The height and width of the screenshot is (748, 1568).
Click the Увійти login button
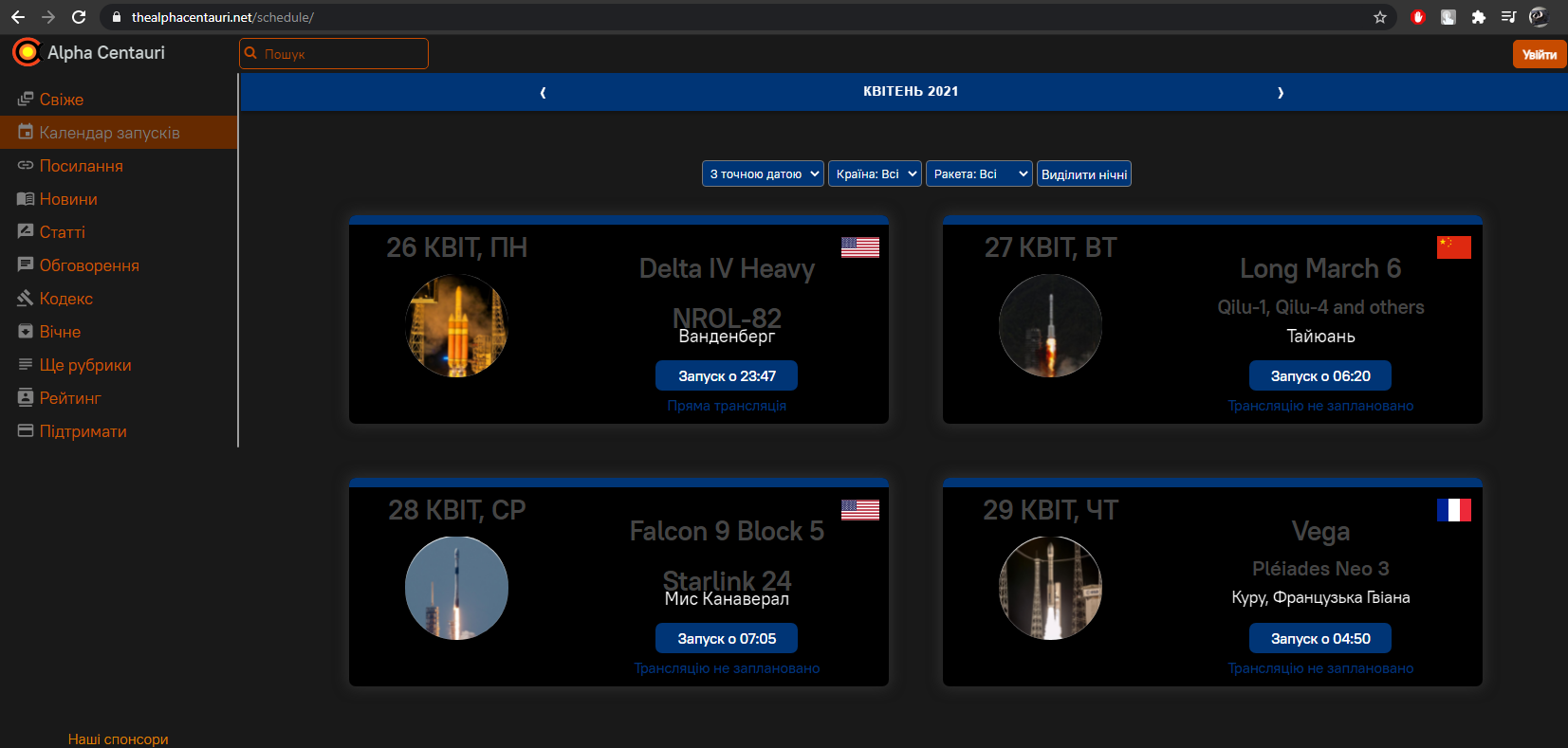(x=1540, y=54)
